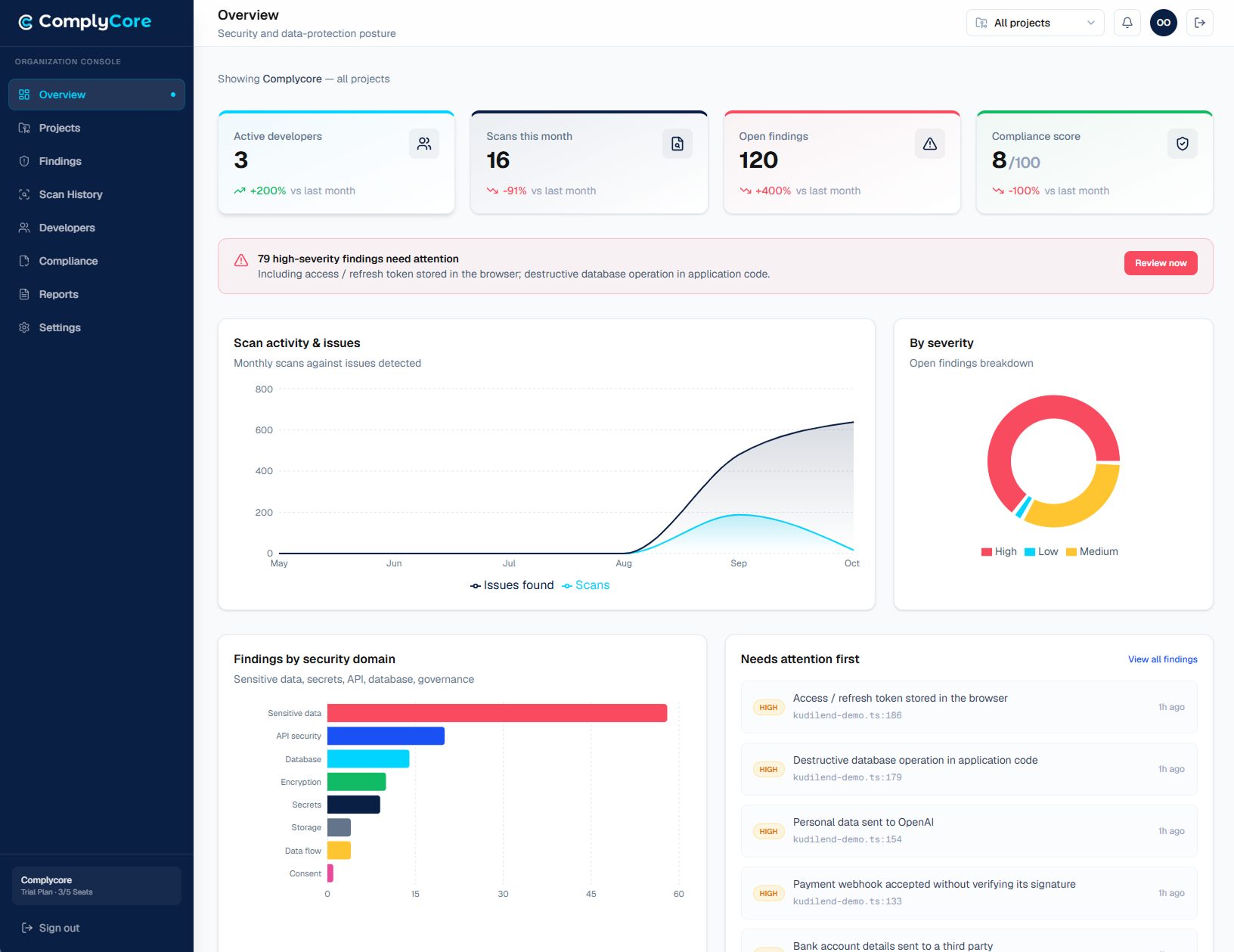Image resolution: width=1234 pixels, height=952 pixels.
Task: Click the Overview grid icon in sidebar
Action: 24,95
